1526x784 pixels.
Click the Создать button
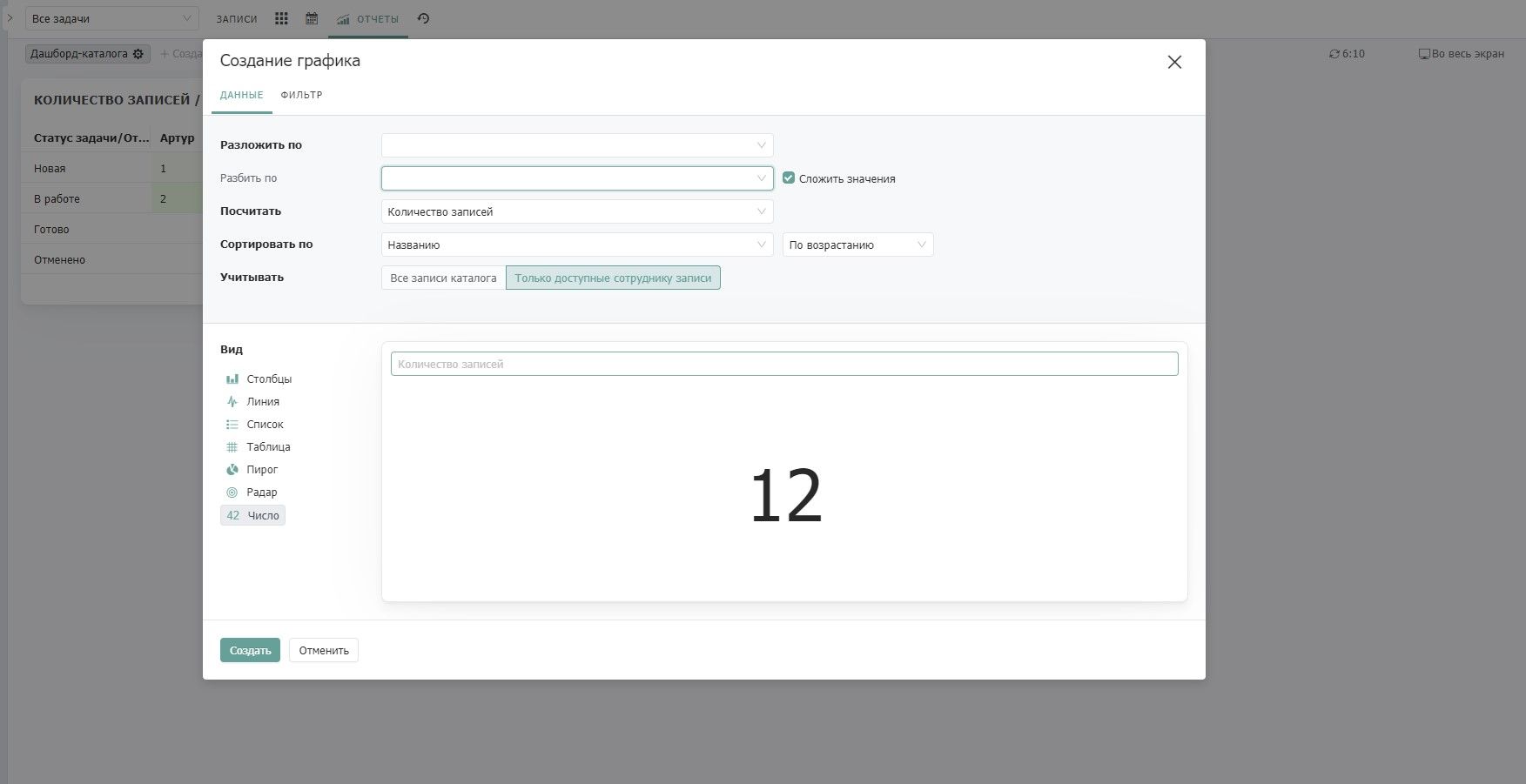[x=250, y=651]
